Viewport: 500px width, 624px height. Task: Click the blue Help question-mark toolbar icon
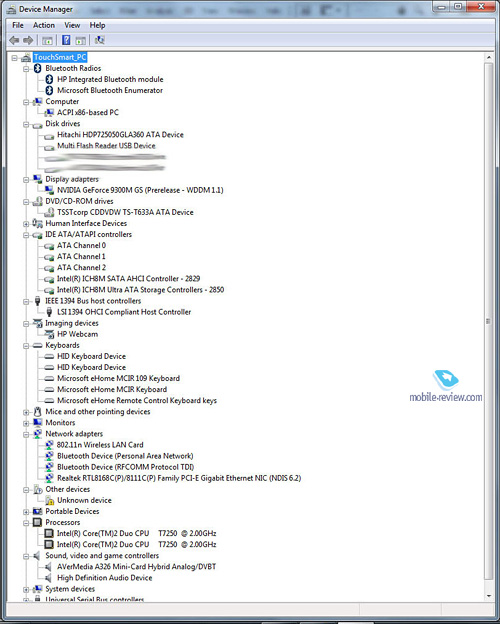coord(66,40)
